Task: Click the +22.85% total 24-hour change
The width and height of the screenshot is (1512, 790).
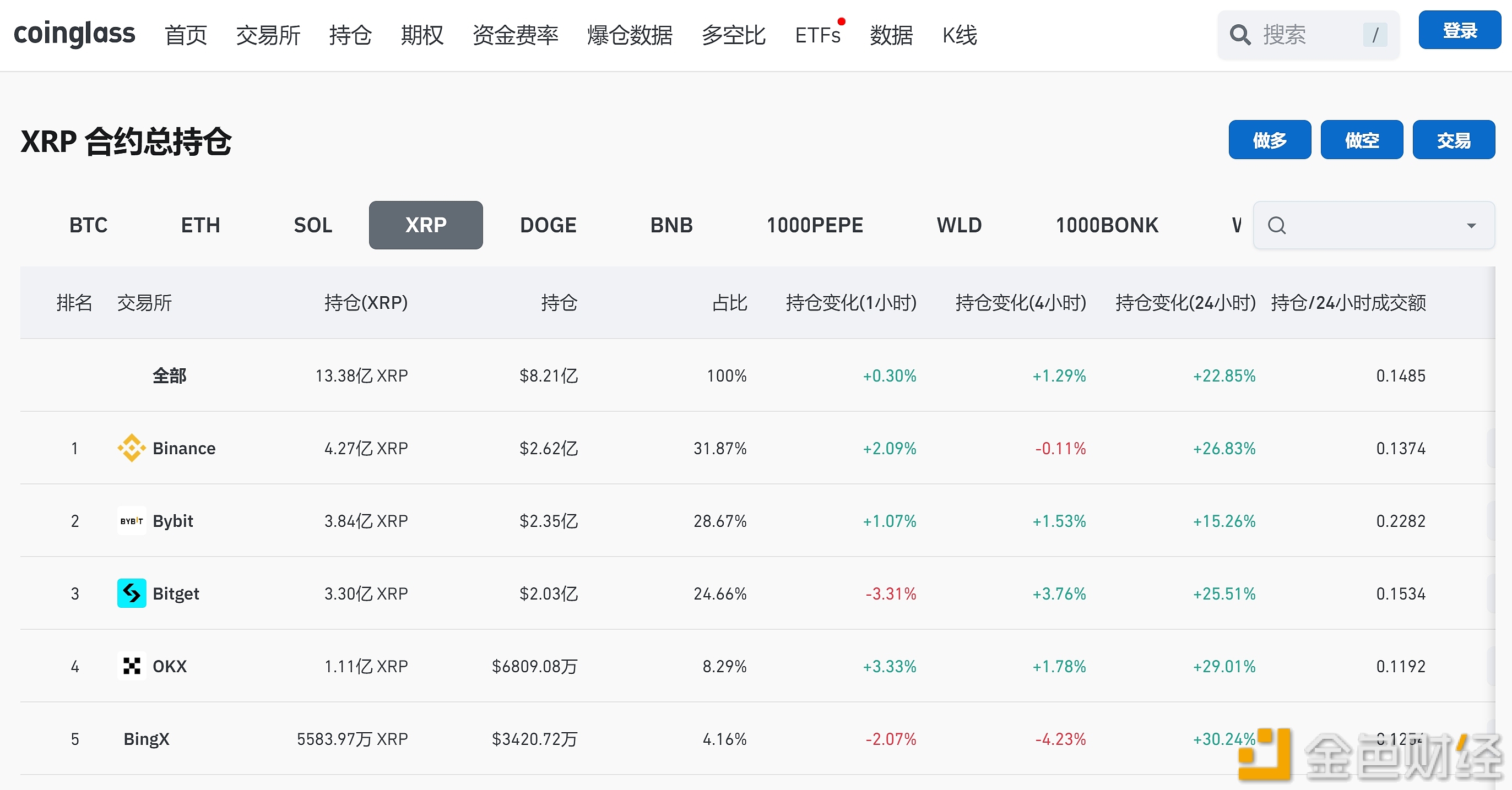Action: [1224, 375]
